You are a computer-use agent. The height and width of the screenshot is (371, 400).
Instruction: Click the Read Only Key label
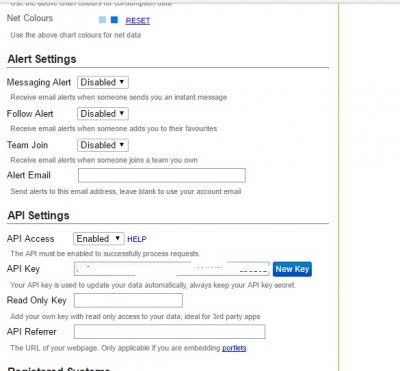tap(37, 300)
